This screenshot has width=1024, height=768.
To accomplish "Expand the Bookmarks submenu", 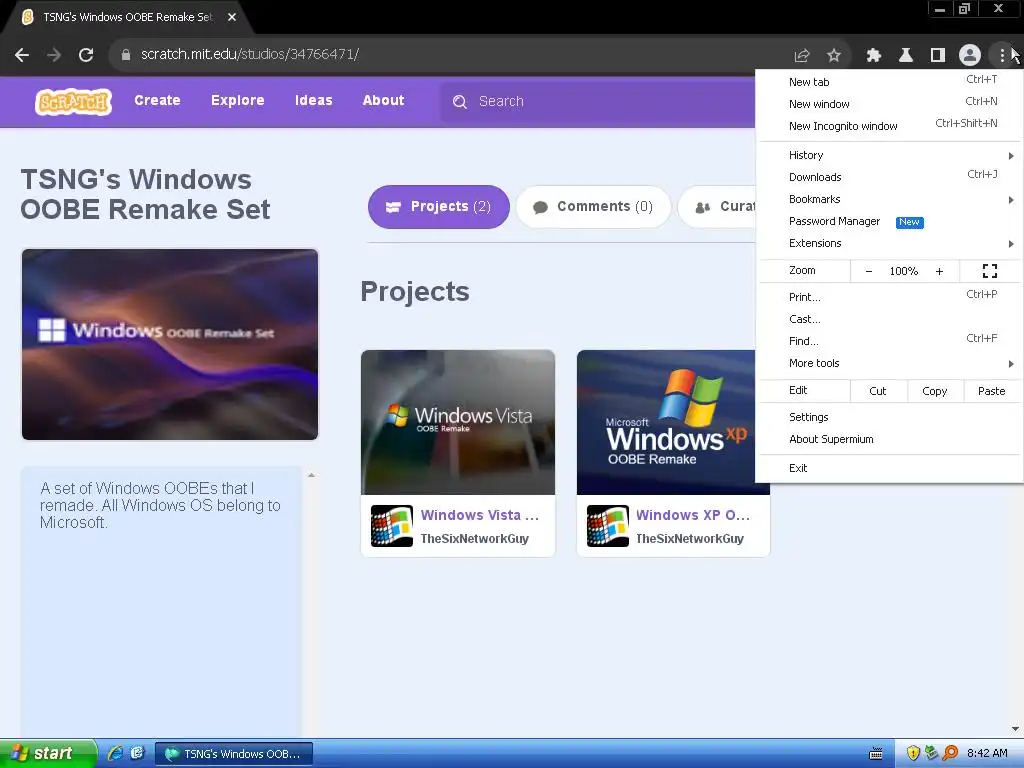I will point(889,199).
